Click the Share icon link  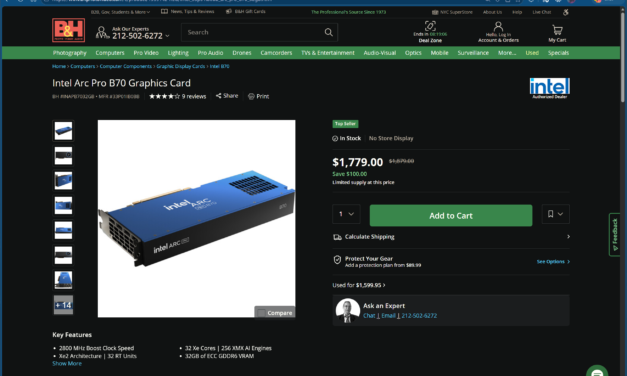pos(227,96)
